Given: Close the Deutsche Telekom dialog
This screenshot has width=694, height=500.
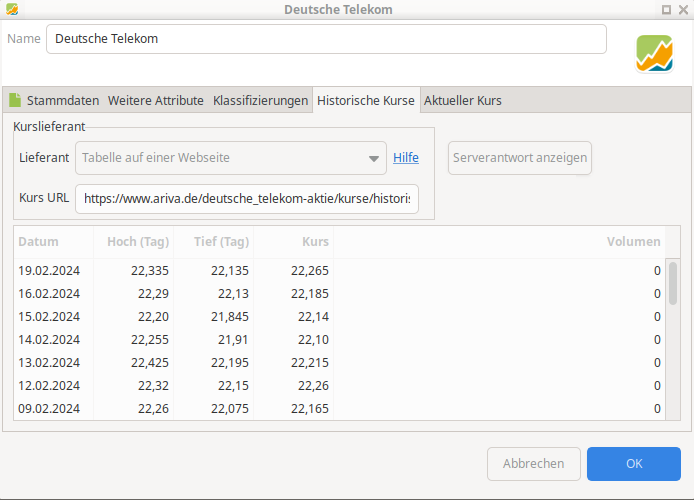Looking at the screenshot, I should (x=683, y=10).
